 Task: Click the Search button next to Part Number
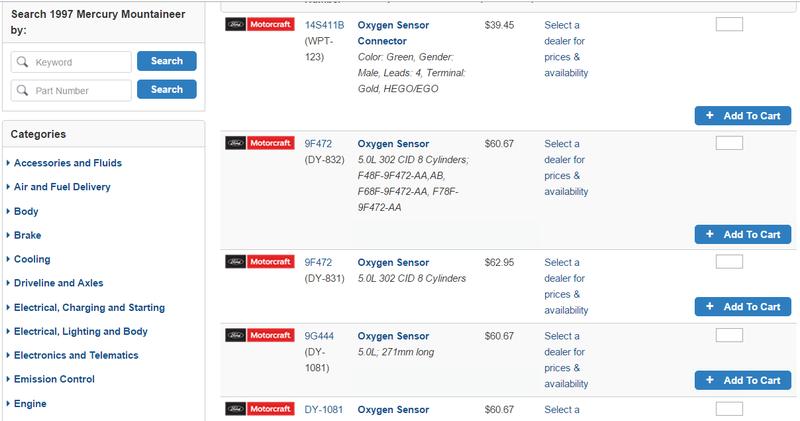(x=167, y=89)
